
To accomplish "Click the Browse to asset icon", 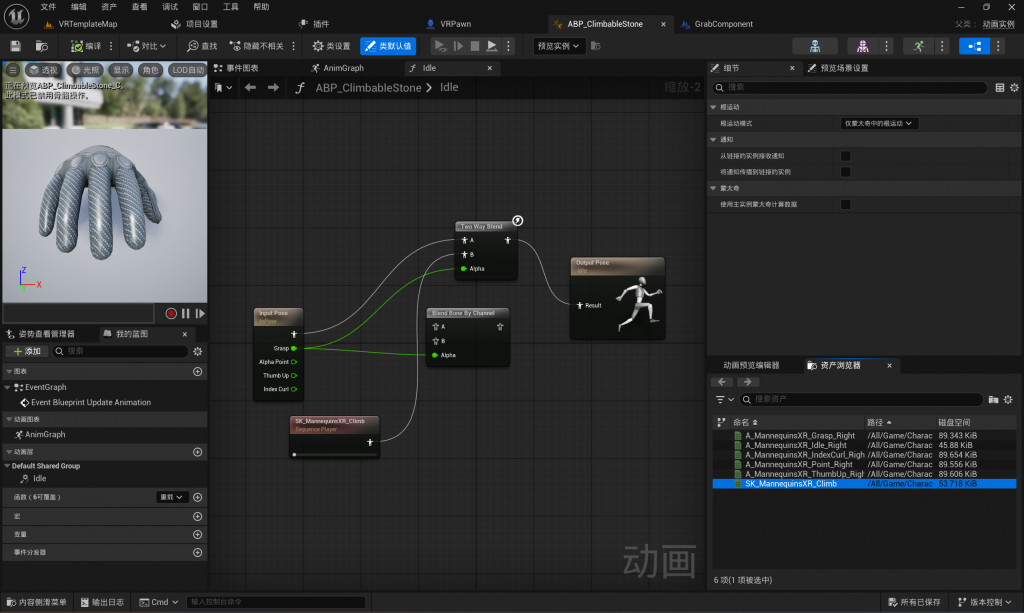I will (x=41, y=46).
